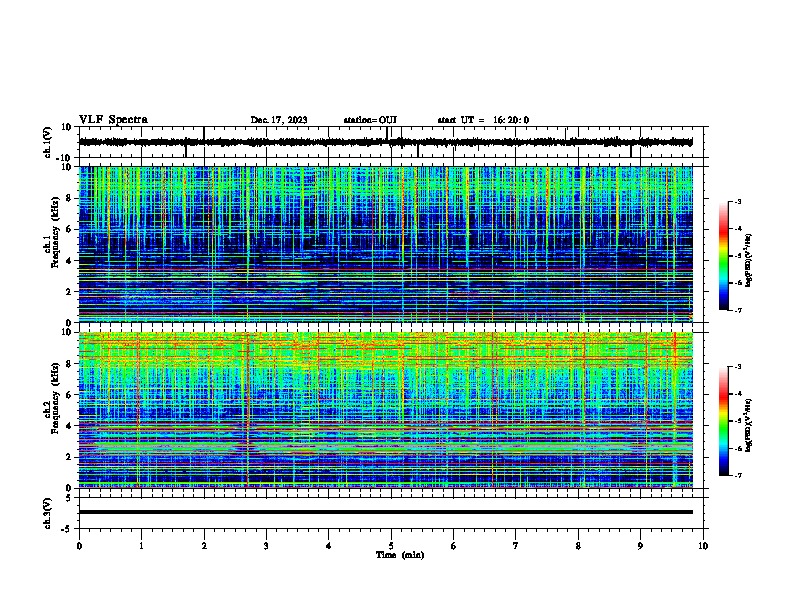Viewport: 792px width, 612px height.
Task: Click the time axis tick label "1"
Action: click(141, 546)
